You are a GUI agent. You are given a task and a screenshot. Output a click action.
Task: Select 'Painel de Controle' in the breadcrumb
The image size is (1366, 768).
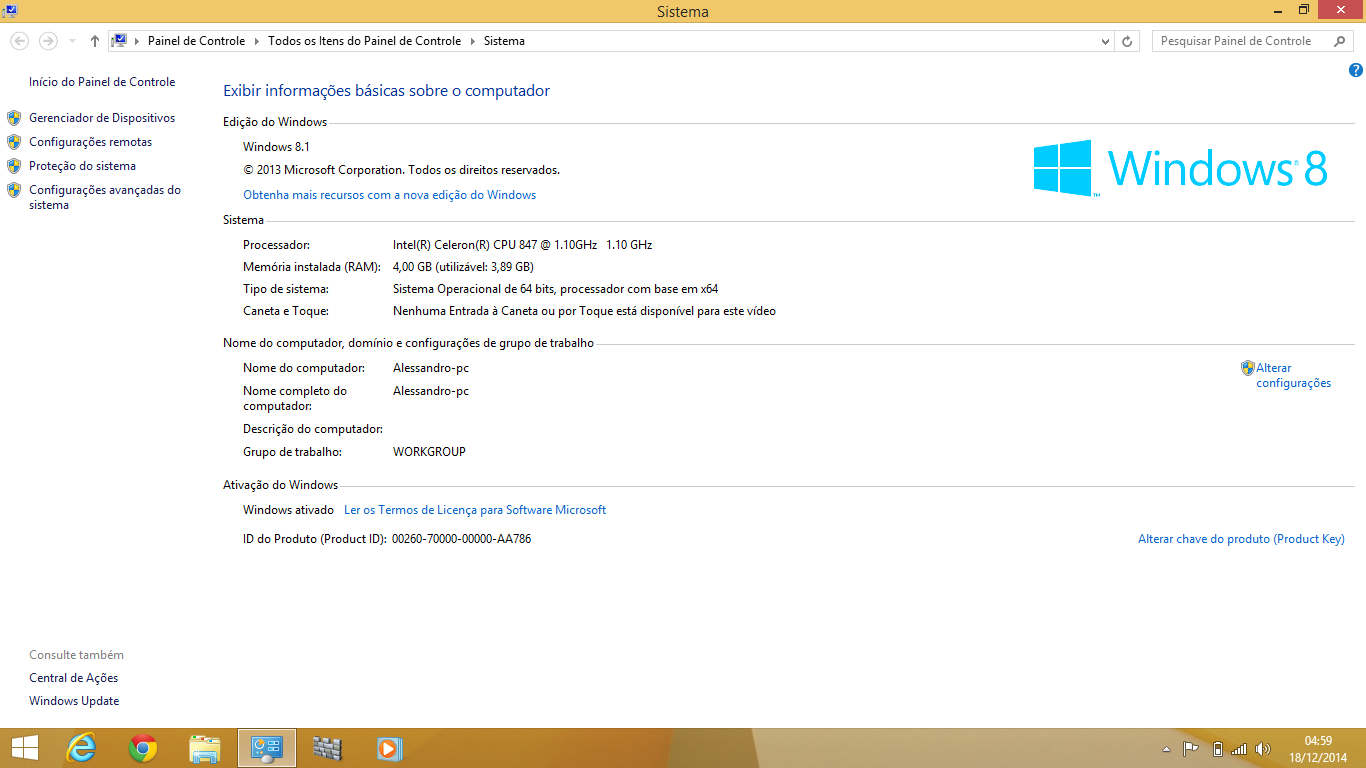(x=196, y=41)
